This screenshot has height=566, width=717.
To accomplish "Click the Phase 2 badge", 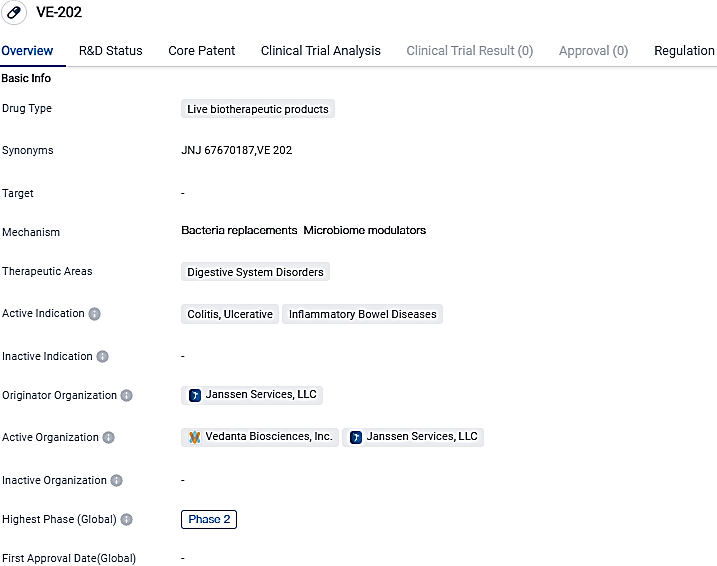I will point(209,519).
